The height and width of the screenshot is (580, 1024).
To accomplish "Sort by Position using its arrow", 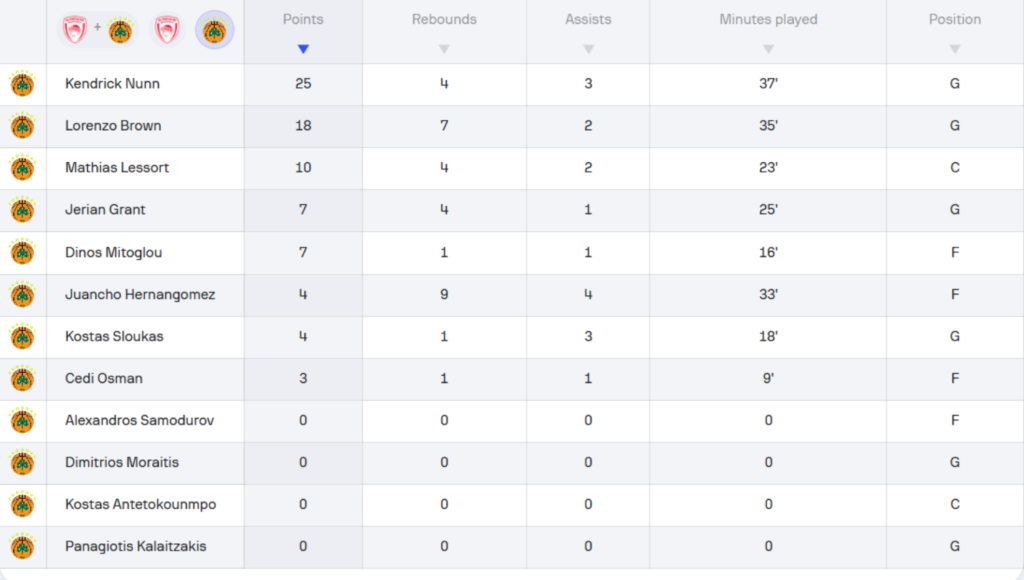I will coord(954,49).
